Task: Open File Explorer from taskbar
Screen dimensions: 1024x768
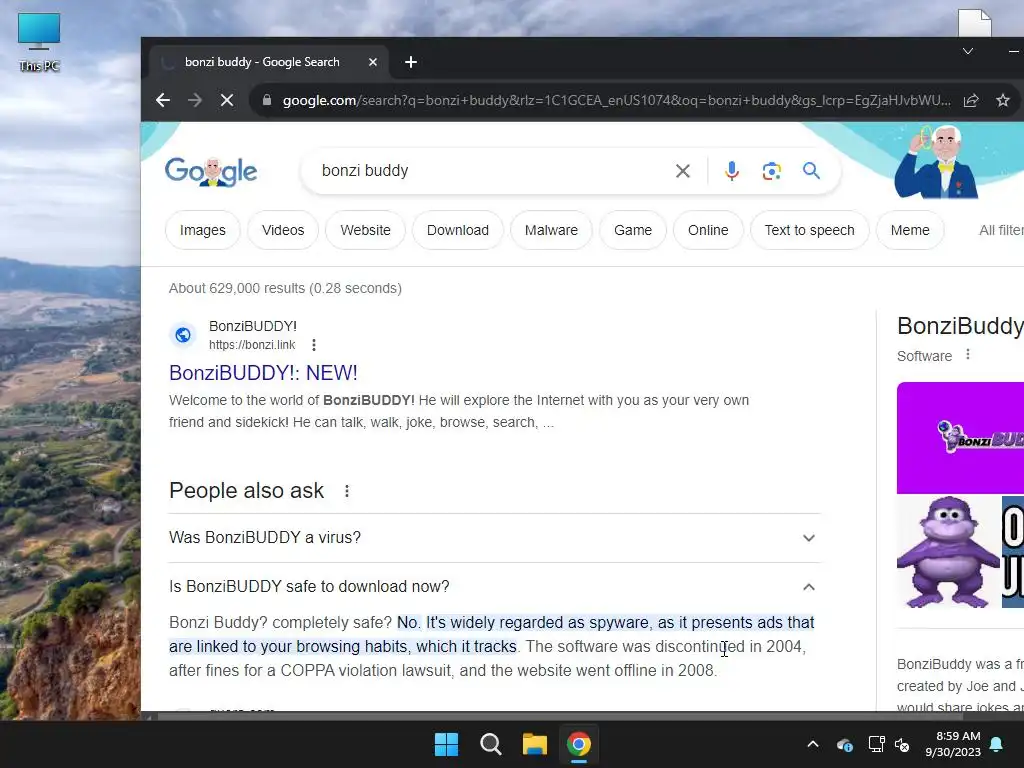Action: (535, 744)
